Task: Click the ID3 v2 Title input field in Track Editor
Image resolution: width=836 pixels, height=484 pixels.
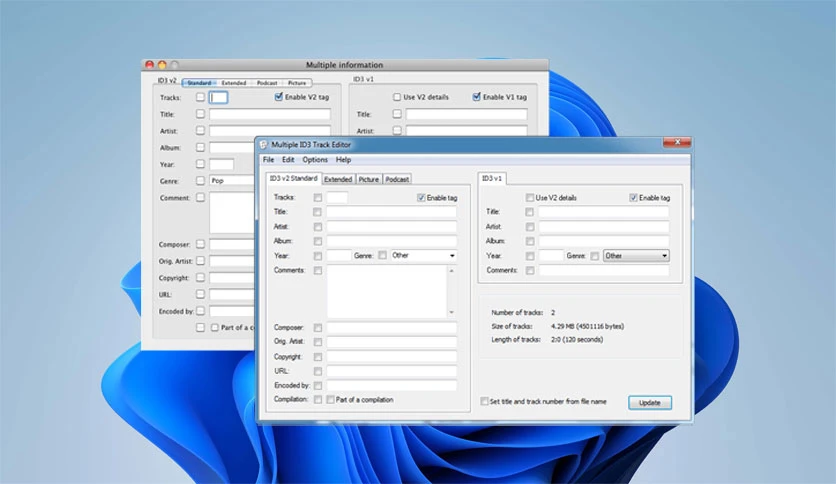Action: pos(391,212)
